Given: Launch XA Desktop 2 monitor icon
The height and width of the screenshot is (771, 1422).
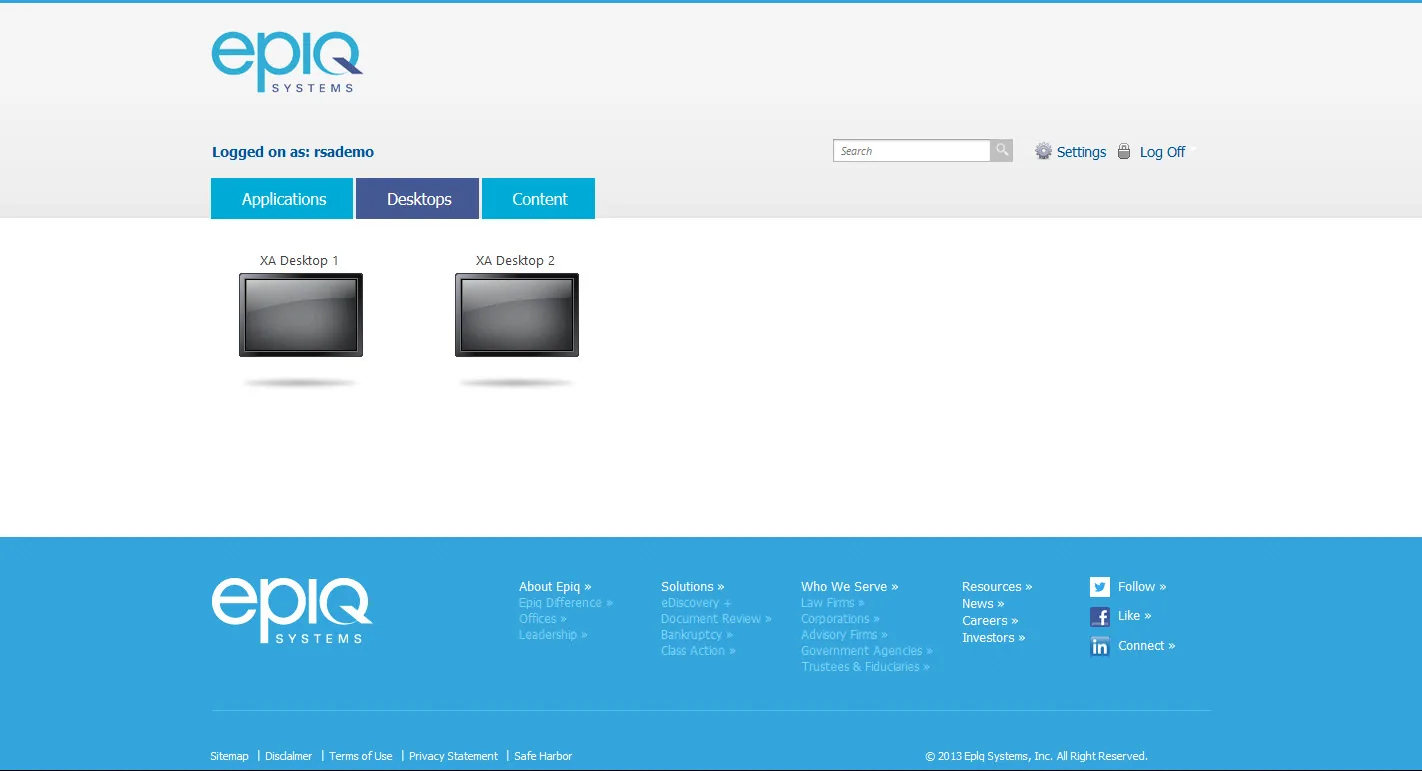Looking at the screenshot, I should 517,315.
